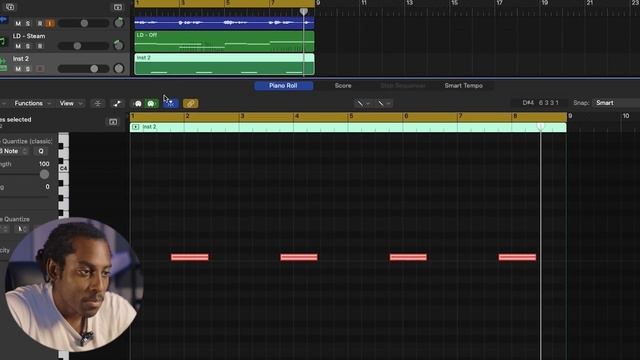Toggle the green MIDI Out icon
This screenshot has height=360, width=640.
151,104
